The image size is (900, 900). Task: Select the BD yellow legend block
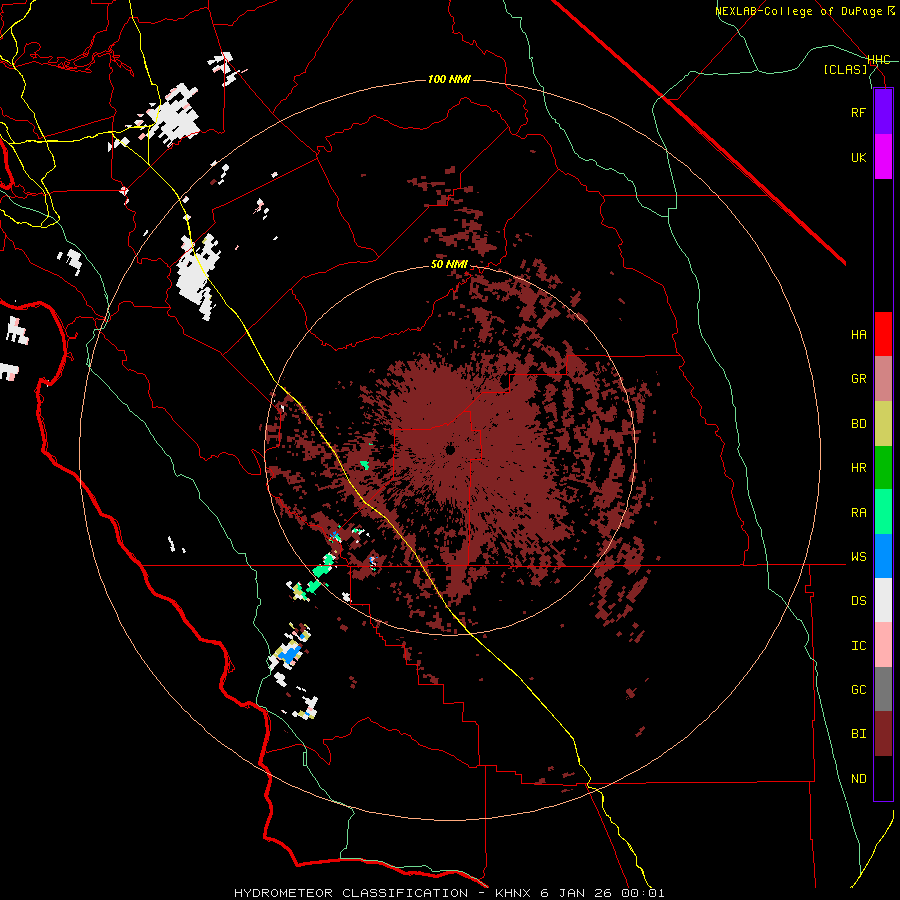click(883, 424)
